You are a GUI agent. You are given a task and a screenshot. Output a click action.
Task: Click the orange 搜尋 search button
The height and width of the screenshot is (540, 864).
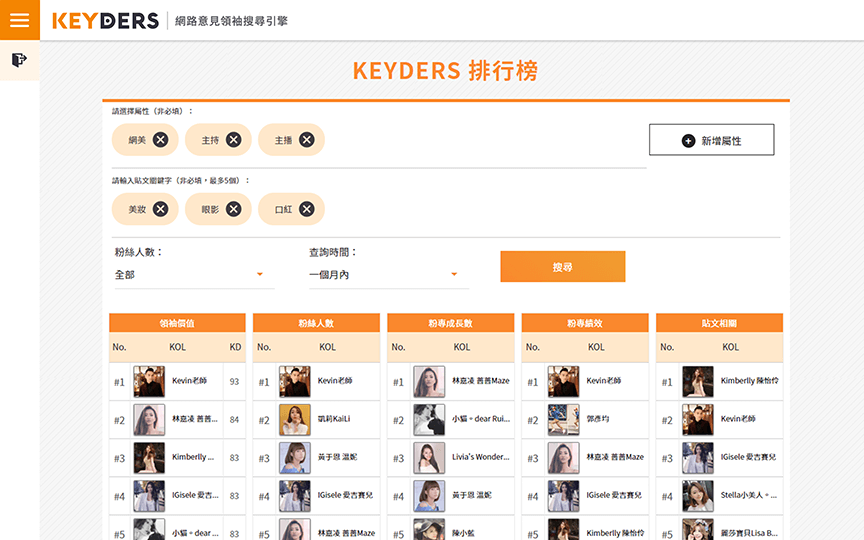coord(563,267)
